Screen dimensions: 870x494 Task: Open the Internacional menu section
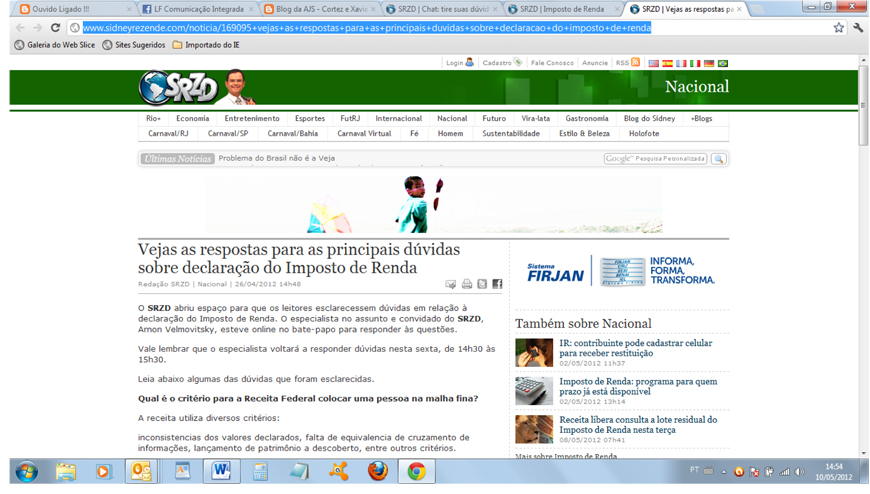[x=398, y=118]
